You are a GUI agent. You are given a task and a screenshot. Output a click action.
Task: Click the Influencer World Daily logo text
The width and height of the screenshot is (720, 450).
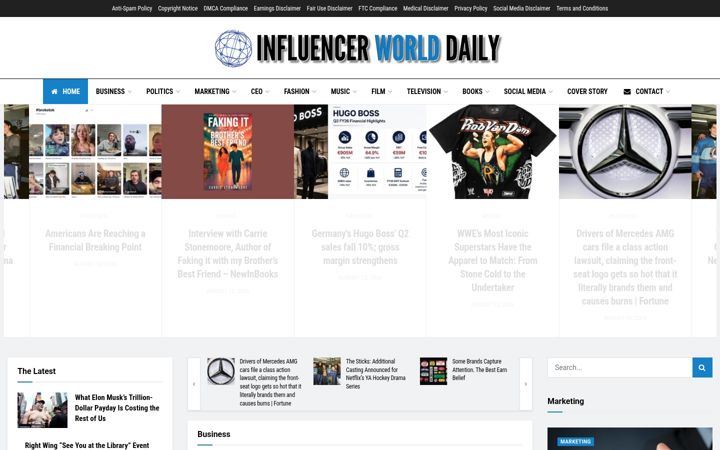coord(378,48)
